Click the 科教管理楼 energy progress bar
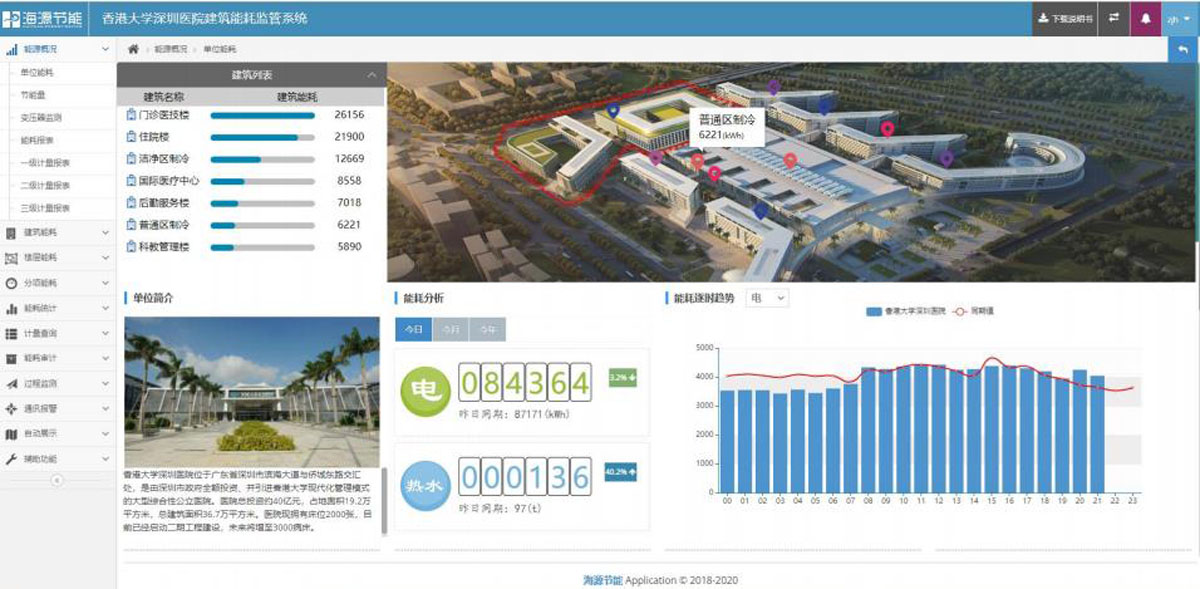The image size is (1200, 589). click(262, 247)
